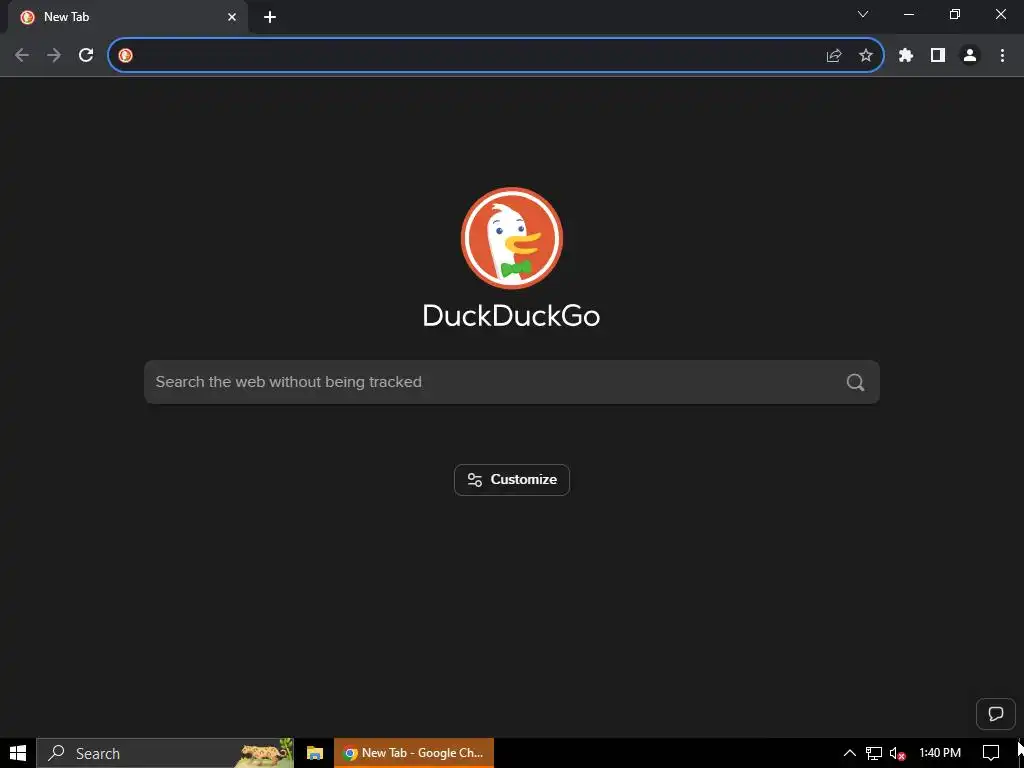The image size is (1024, 768).
Task: Open the clock showing 1:40 PM
Action: pos(940,753)
